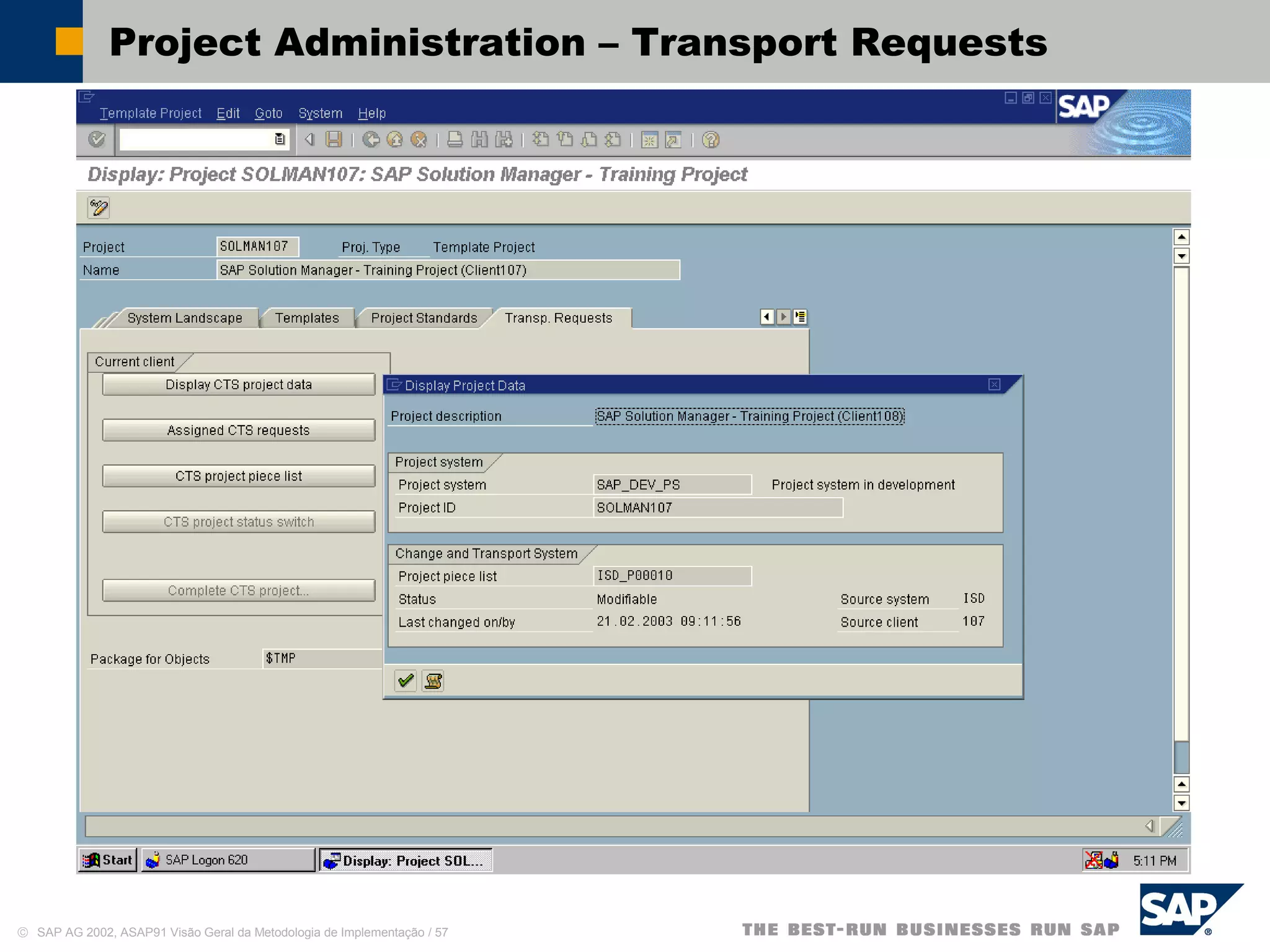
Task: Click CTS project status switch button
Action: (x=239, y=522)
